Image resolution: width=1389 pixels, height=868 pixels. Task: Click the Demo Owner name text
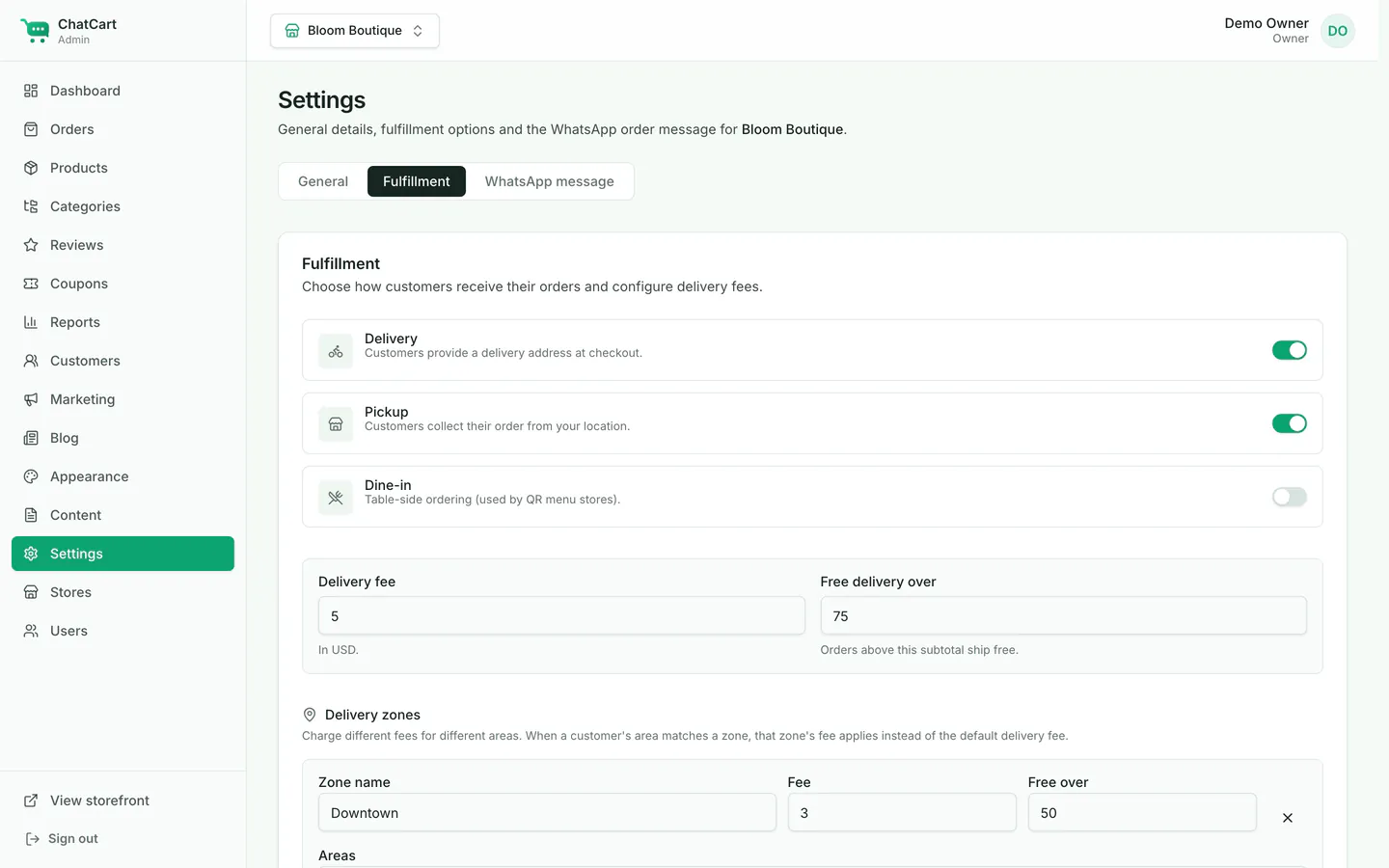pyautogui.click(x=1266, y=23)
